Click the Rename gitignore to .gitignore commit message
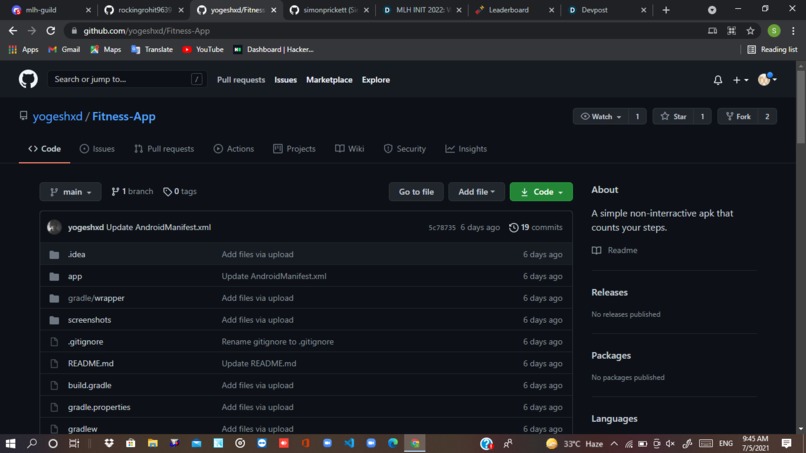Image resolution: width=806 pixels, height=453 pixels. click(278, 341)
